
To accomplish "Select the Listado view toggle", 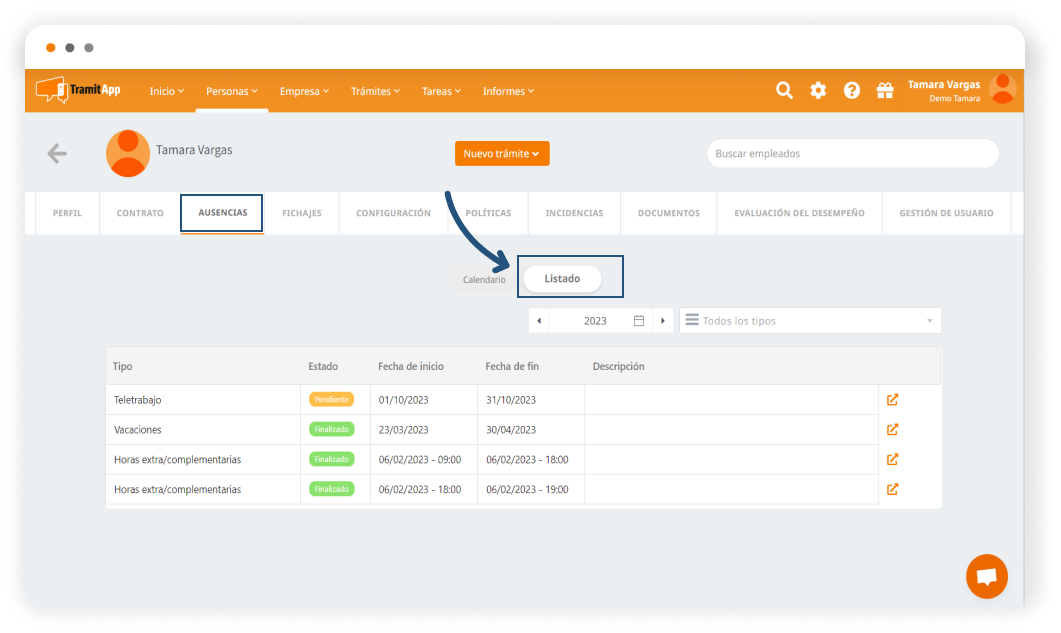I will [562, 279].
